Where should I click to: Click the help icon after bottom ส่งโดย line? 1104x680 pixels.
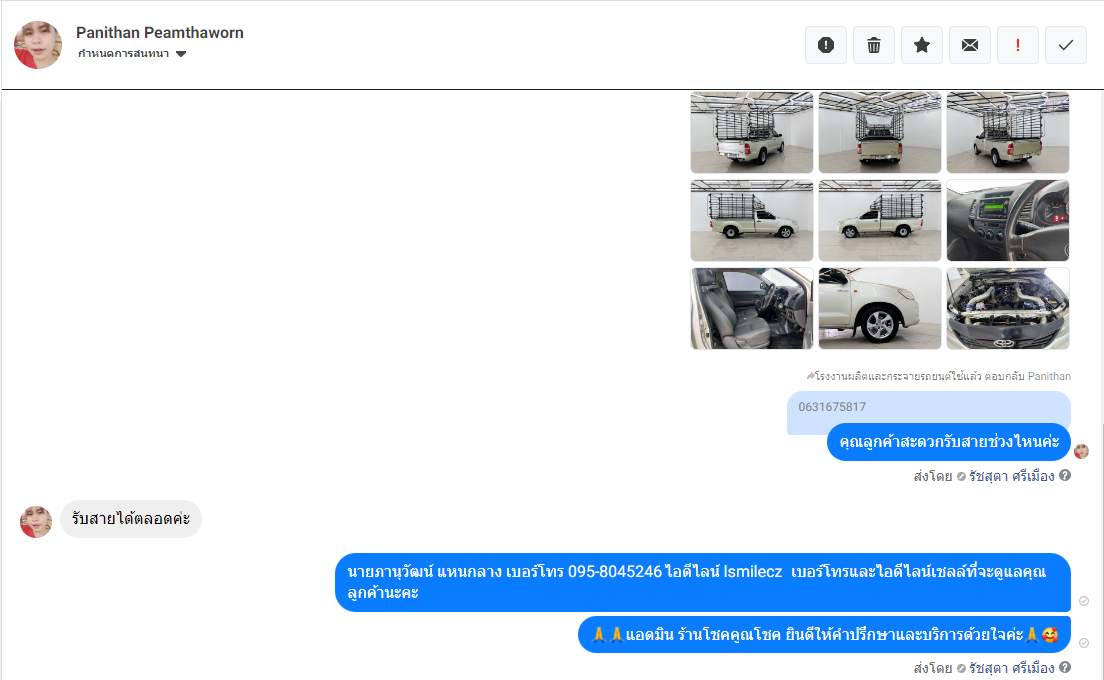point(1065,667)
